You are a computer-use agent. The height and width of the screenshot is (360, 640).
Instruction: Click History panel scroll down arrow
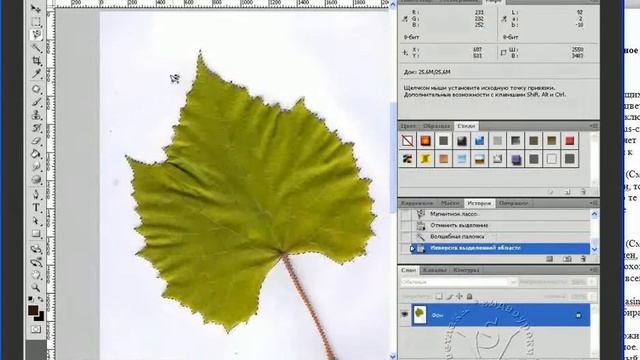click(x=594, y=249)
